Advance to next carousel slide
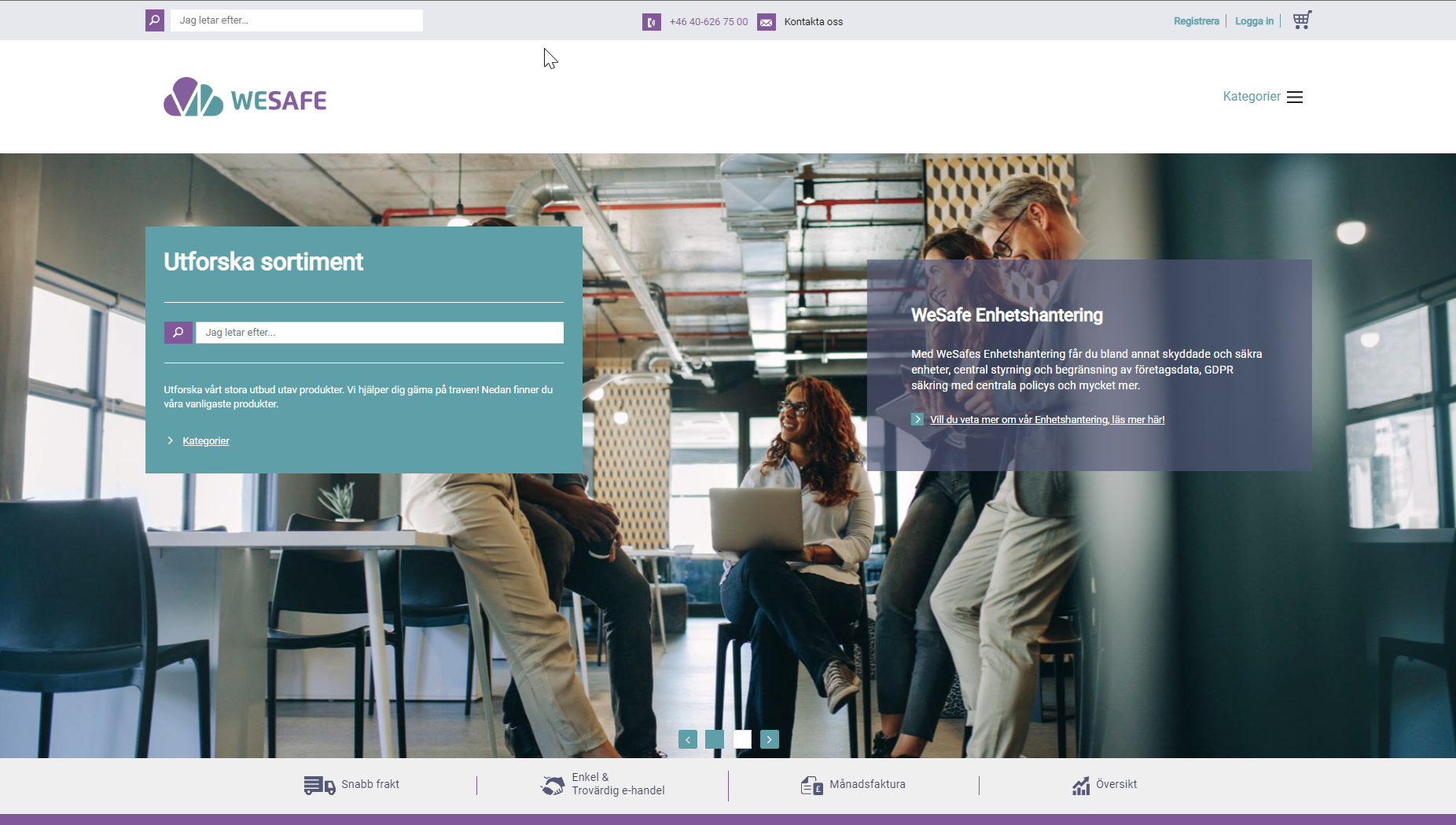 (x=770, y=739)
